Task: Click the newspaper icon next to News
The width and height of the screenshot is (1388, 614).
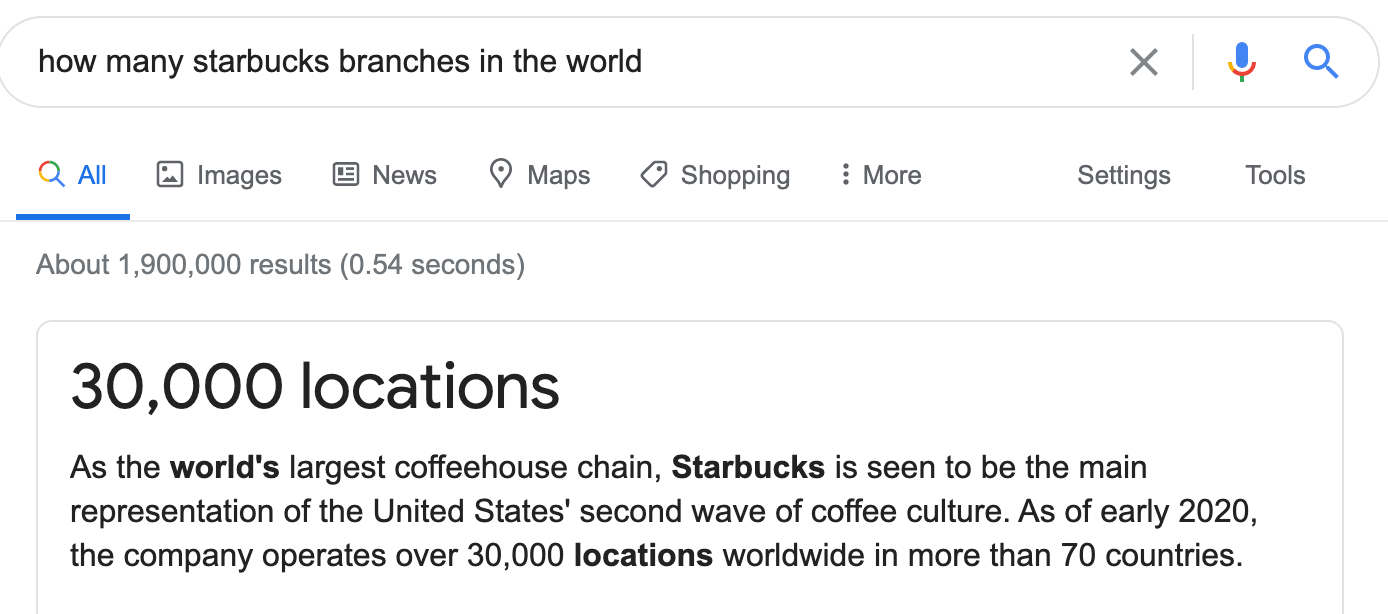Action: point(345,175)
